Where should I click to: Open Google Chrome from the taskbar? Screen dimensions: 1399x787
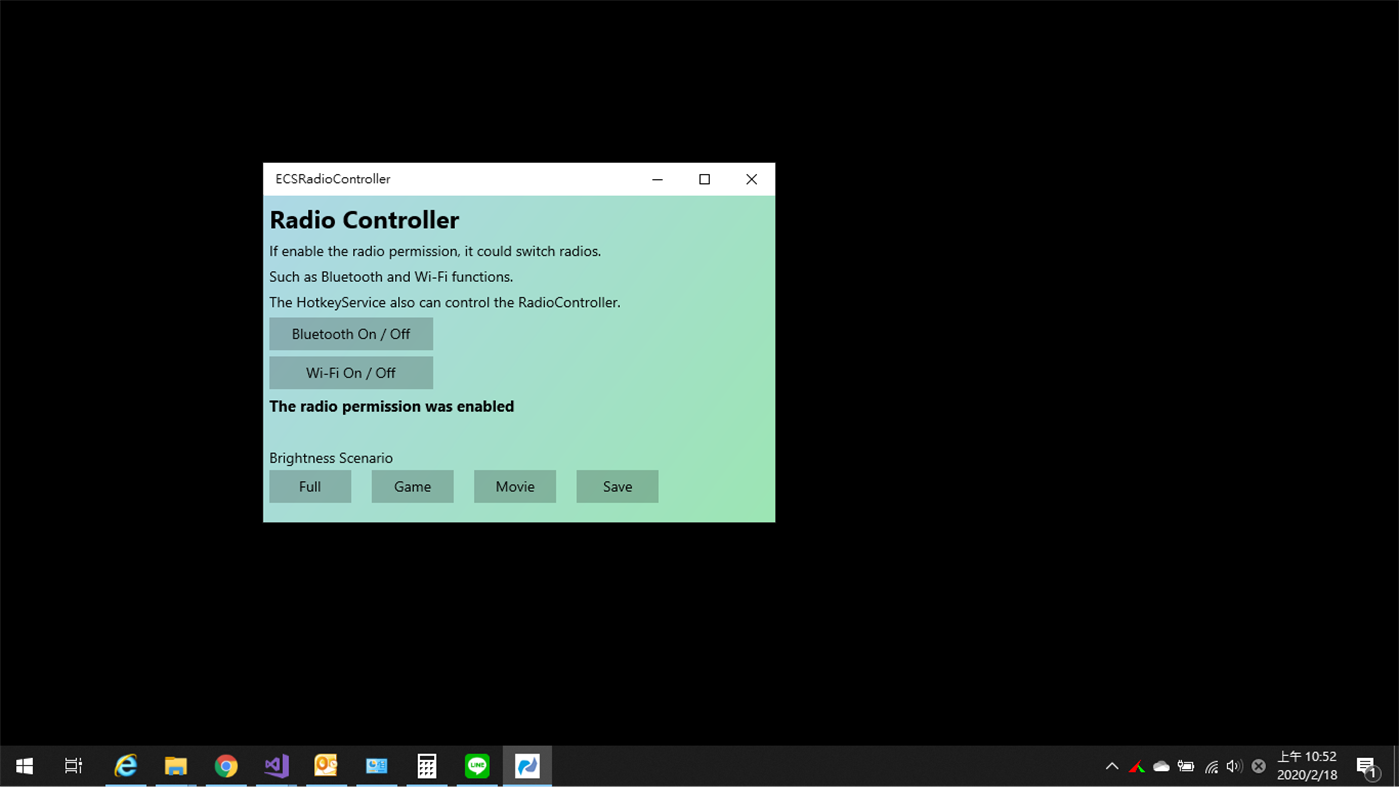pos(226,766)
